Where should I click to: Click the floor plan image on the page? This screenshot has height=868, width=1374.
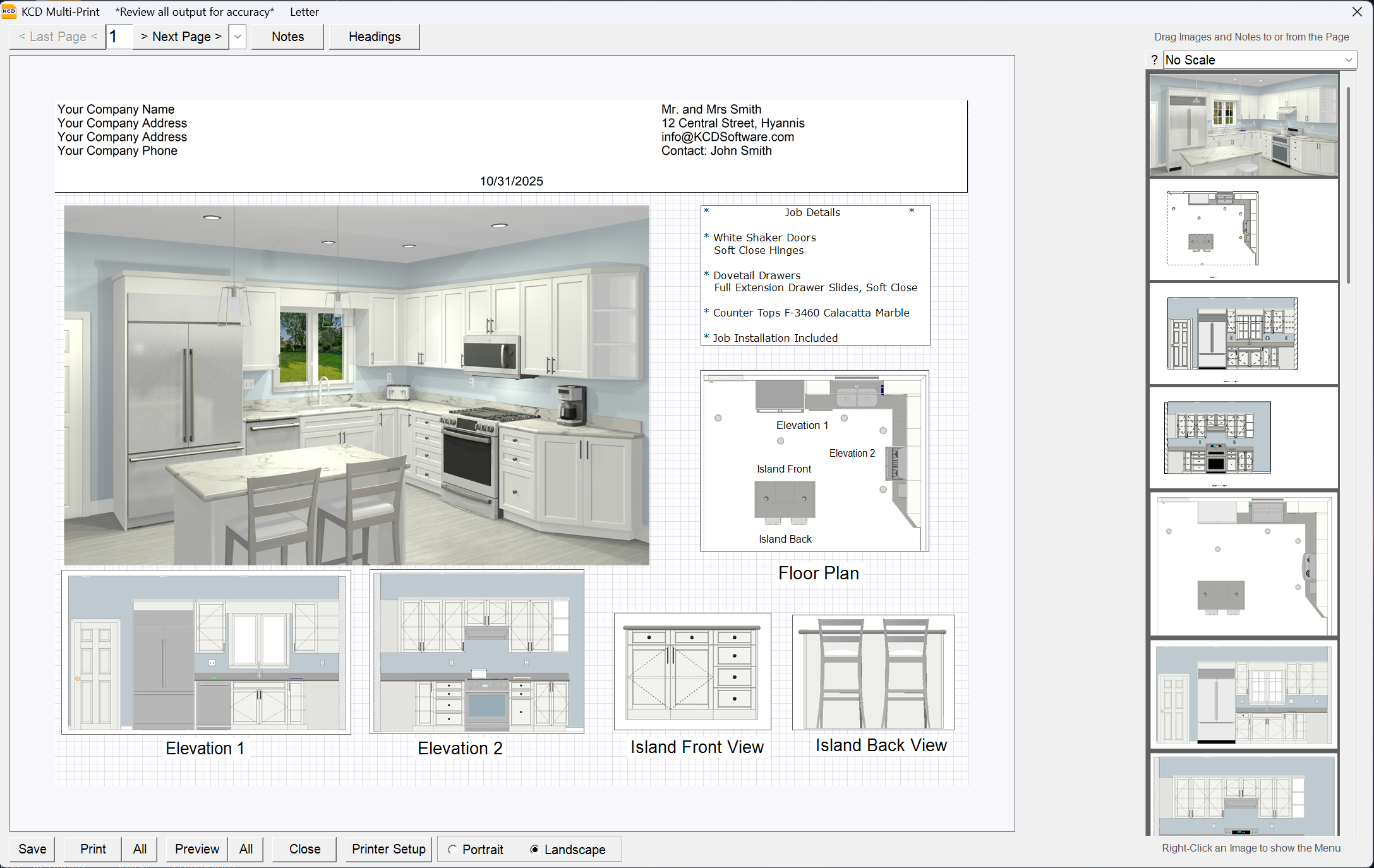pyautogui.click(x=814, y=461)
